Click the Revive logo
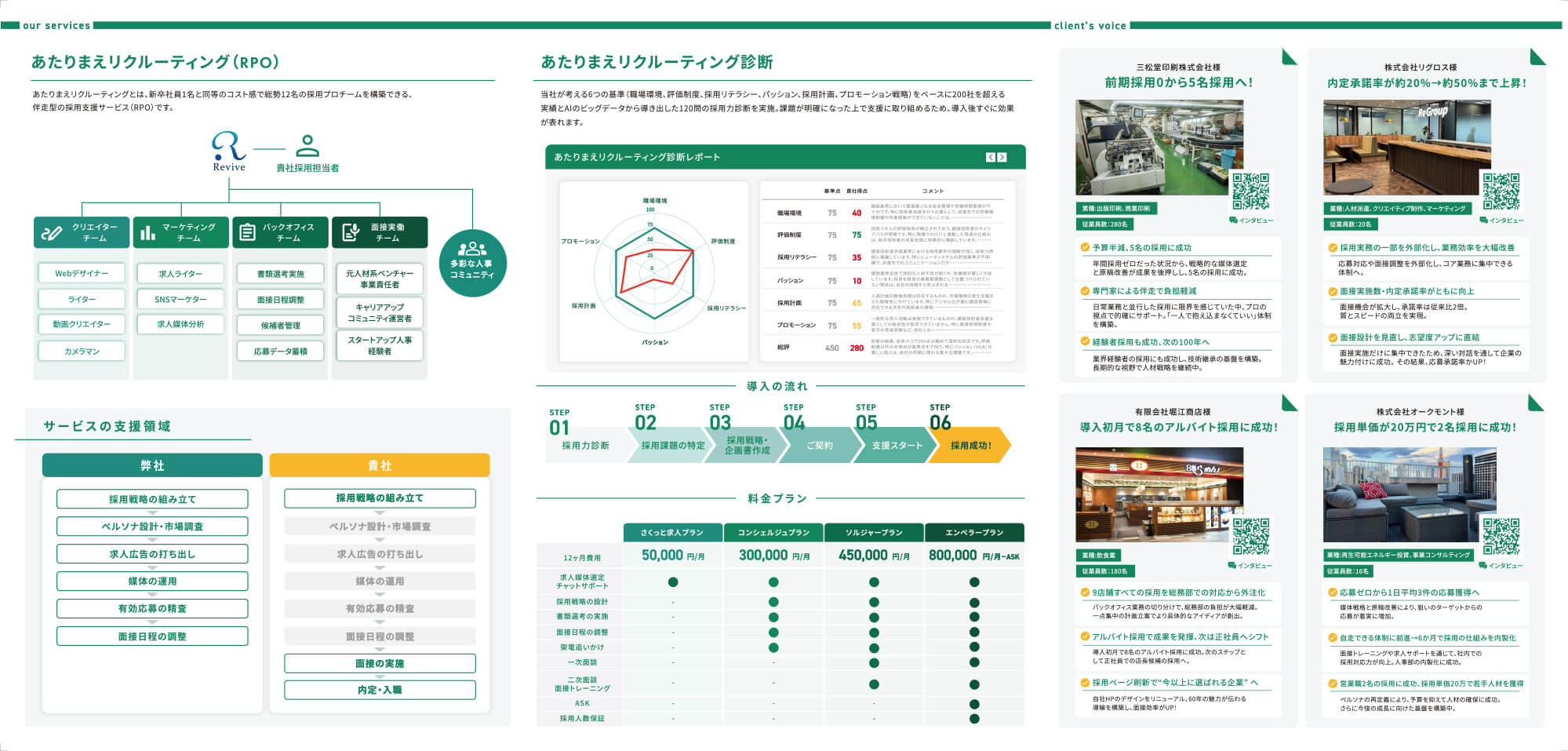 point(228,151)
